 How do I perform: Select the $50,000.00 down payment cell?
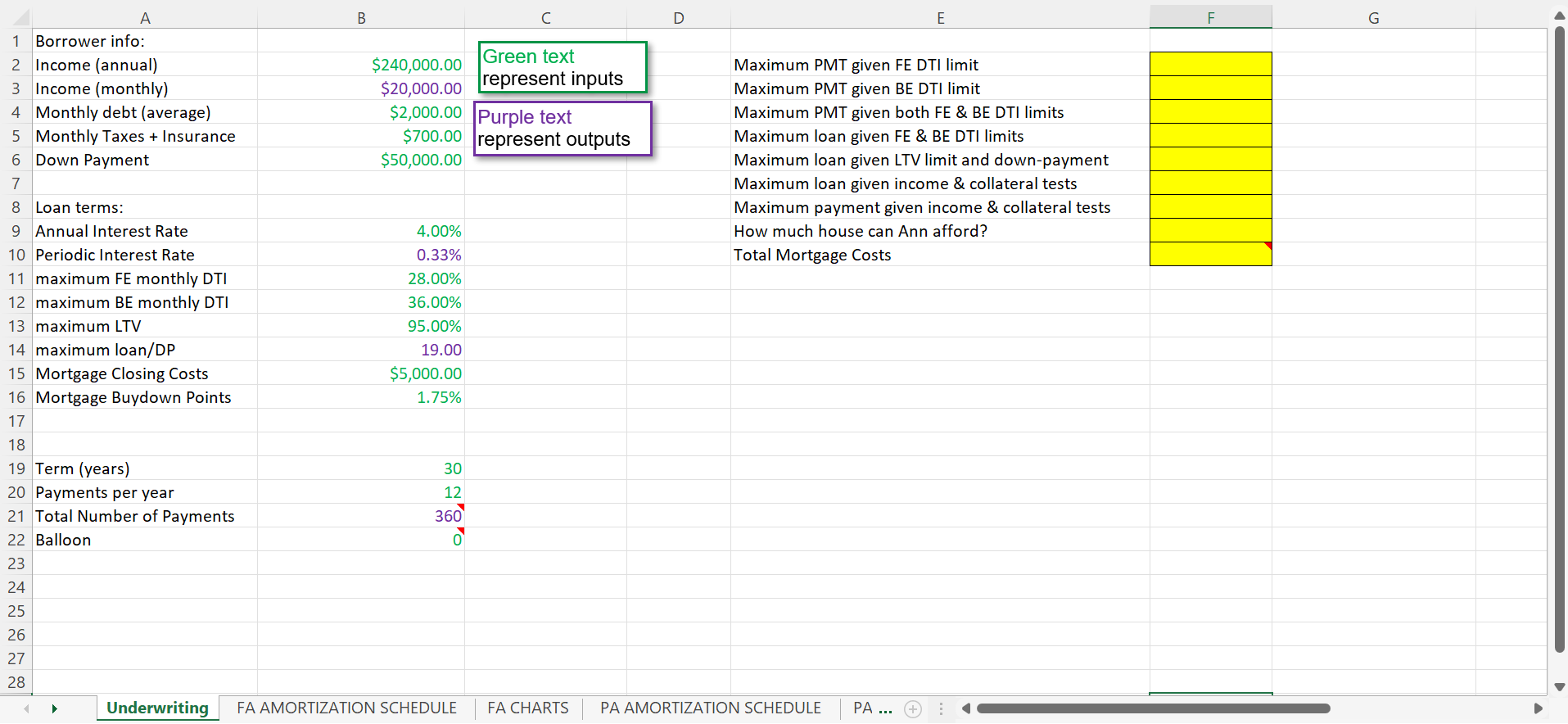(361, 160)
